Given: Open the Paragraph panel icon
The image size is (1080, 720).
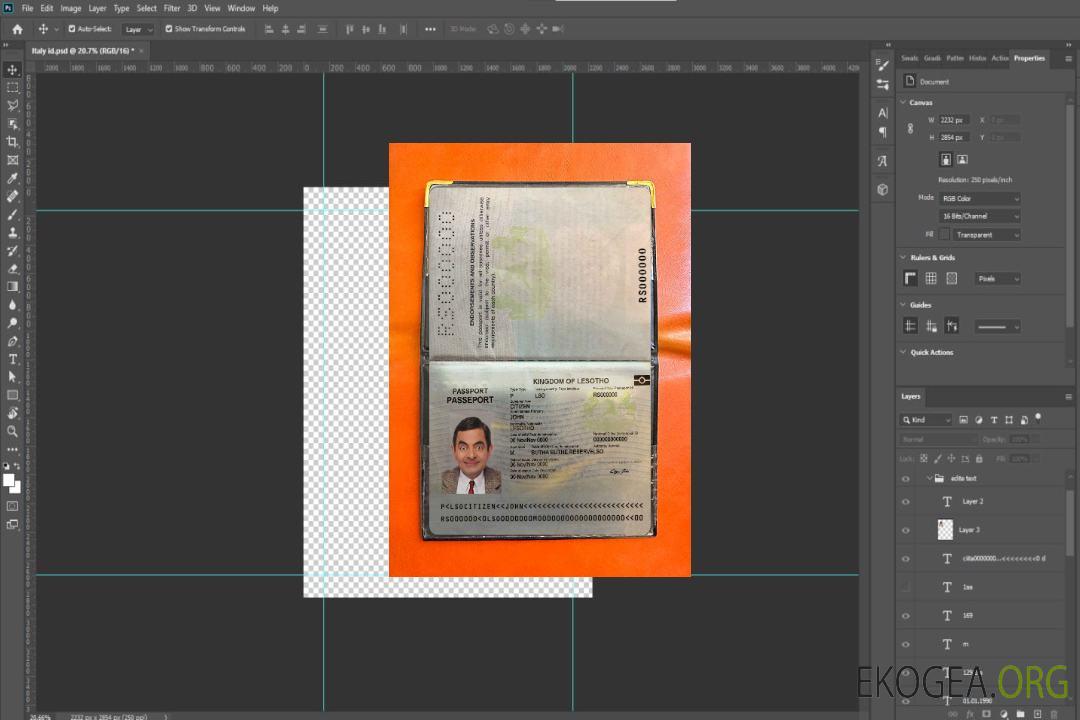Looking at the screenshot, I should click(882, 132).
